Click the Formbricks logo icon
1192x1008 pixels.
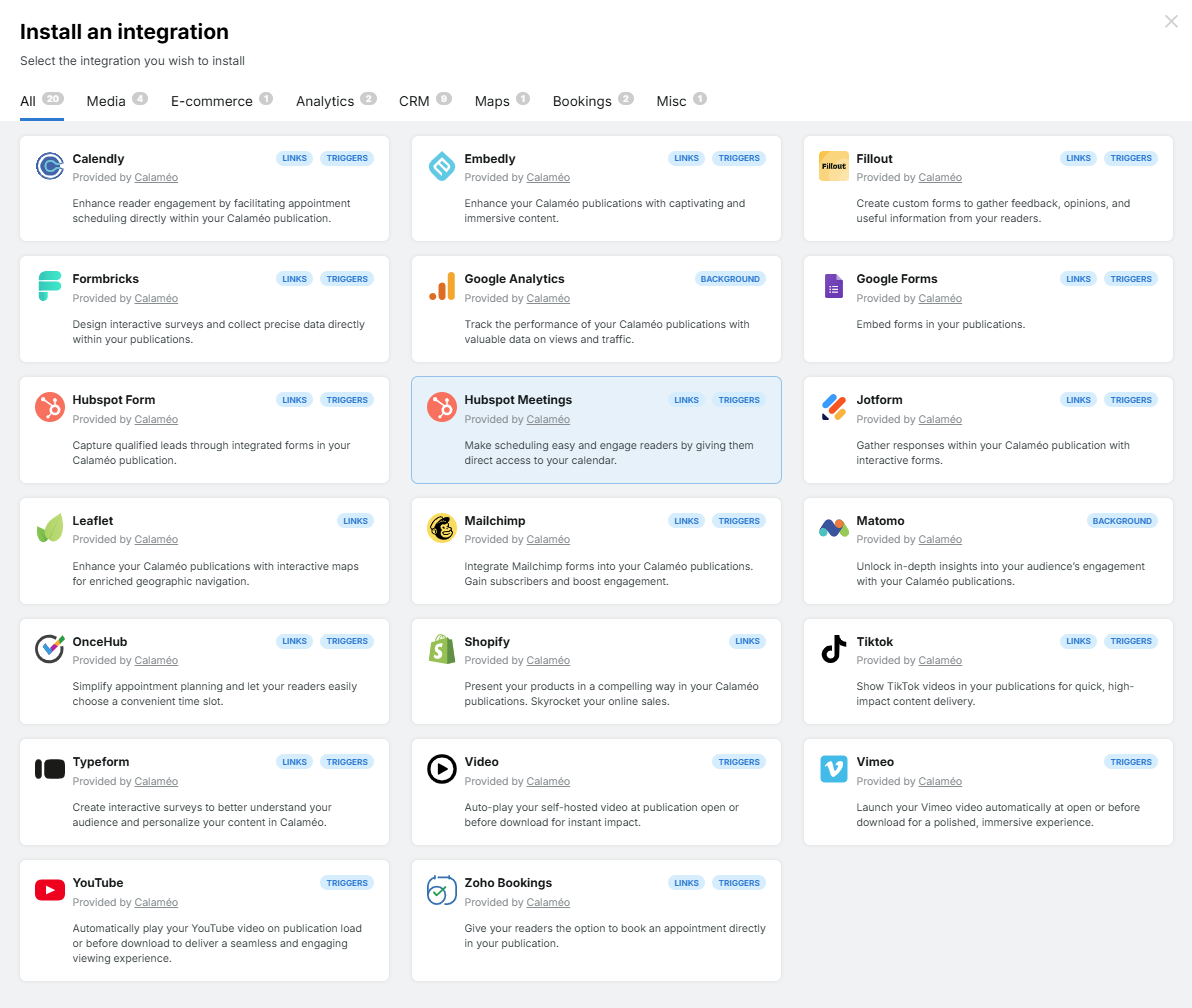click(x=49, y=287)
